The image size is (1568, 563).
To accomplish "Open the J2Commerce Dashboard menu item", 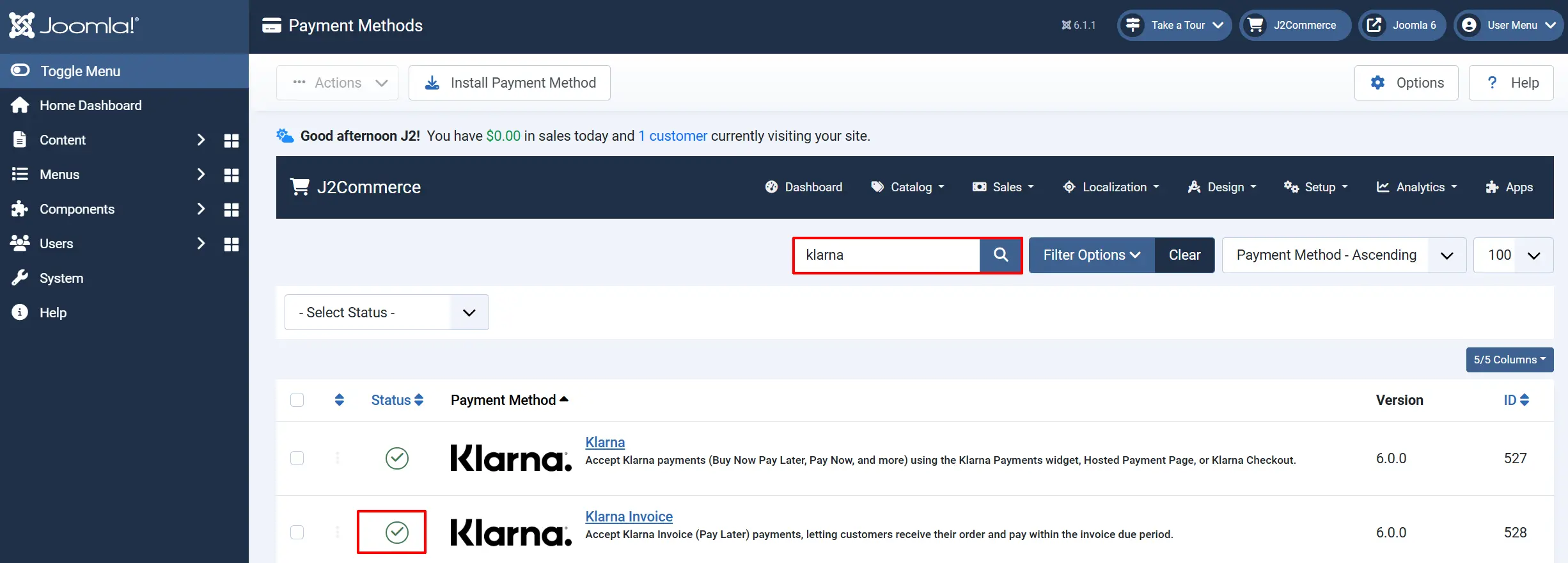I will [804, 187].
